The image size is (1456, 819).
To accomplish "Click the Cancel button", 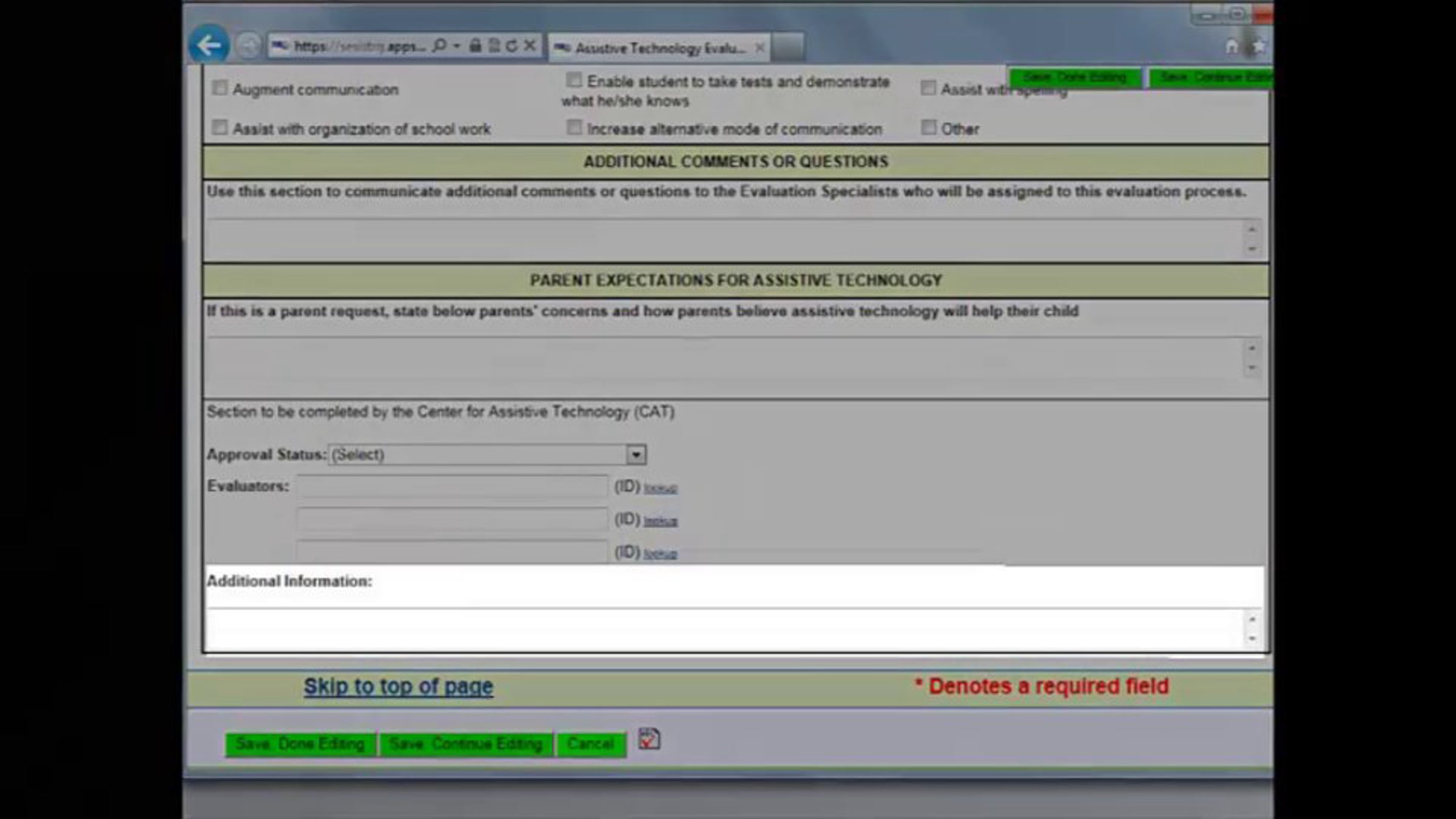I will coord(590,744).
